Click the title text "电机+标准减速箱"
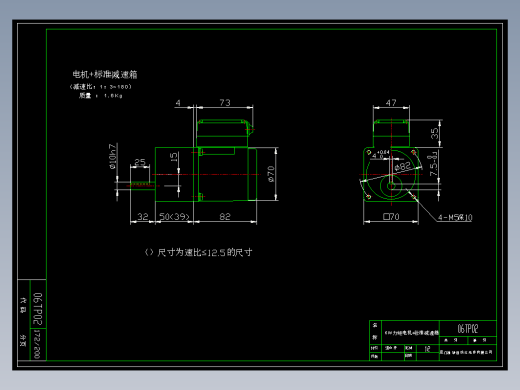 [105, 74]
